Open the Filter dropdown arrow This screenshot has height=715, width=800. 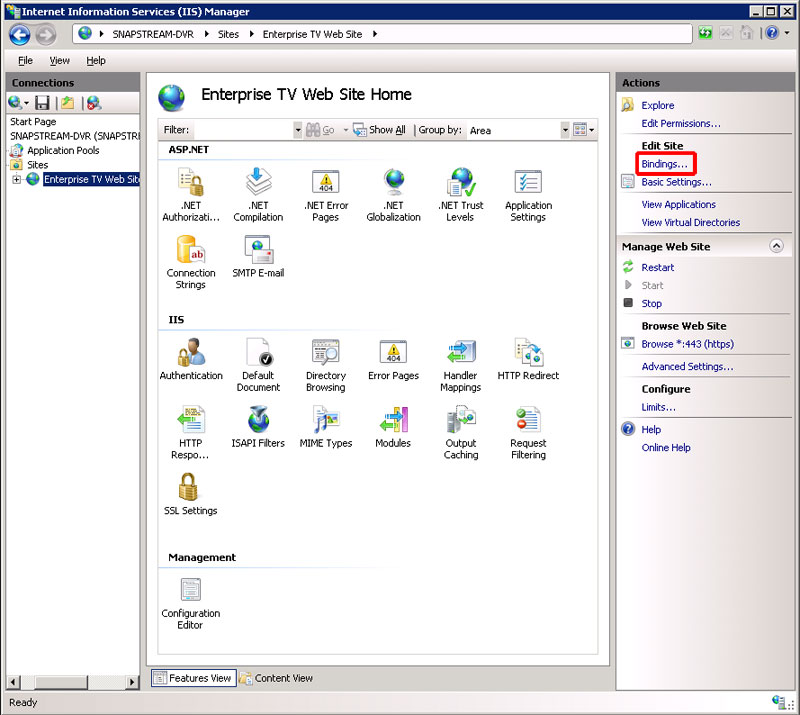pyautogui.click(x=297, y=130)
